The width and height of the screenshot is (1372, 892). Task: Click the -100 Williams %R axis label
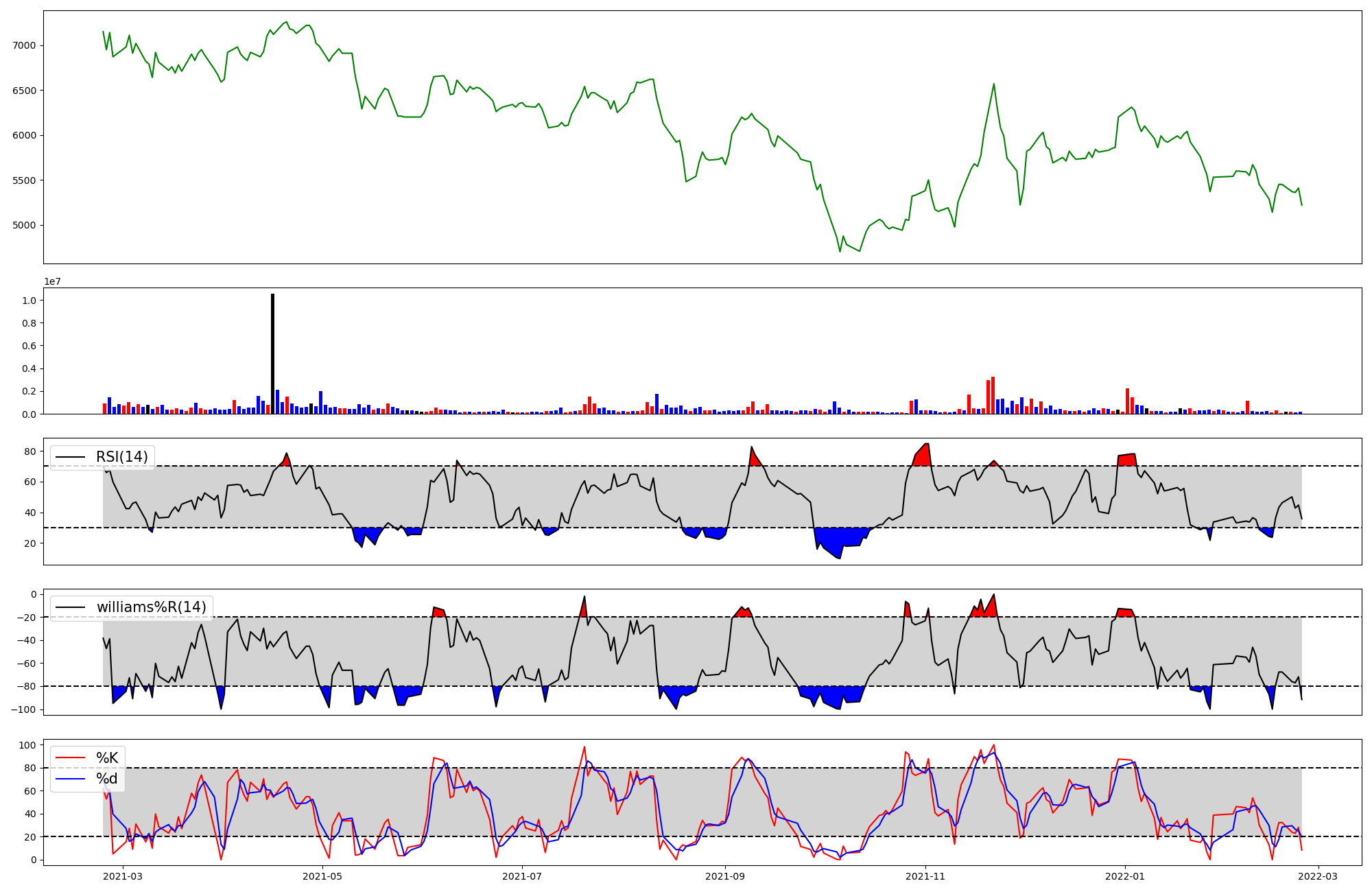pos(22,709)
